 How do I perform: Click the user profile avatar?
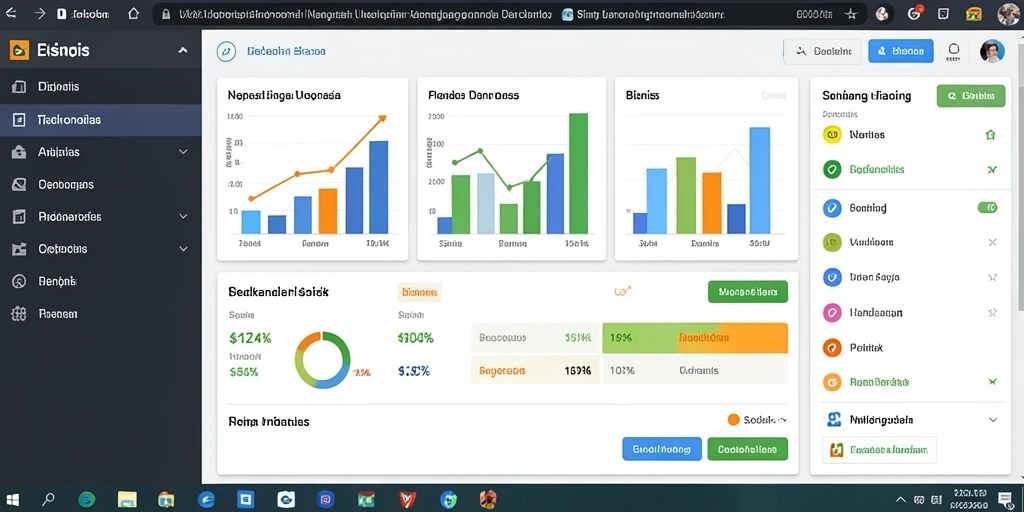tap(992, 51)
